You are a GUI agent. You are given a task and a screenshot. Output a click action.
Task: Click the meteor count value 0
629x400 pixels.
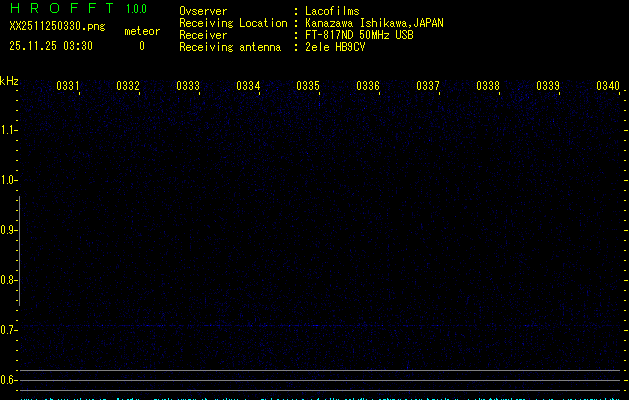(x=142, y=46)
